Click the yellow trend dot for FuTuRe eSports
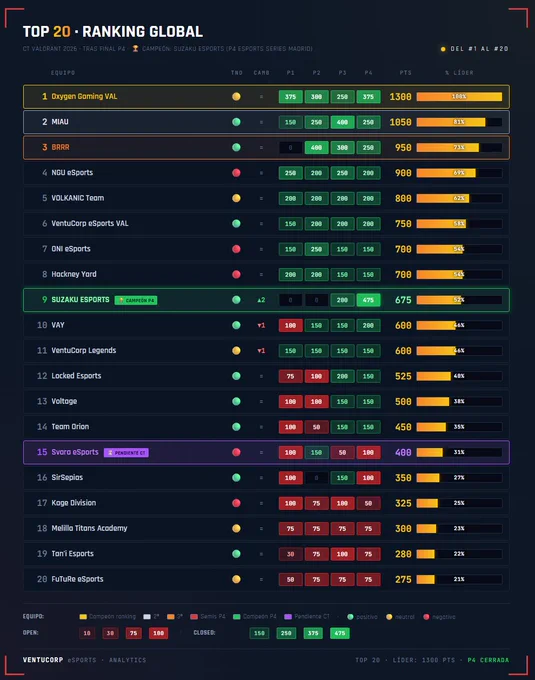The width and height of the screenshot is (535, 680). [x=236, y=579]
